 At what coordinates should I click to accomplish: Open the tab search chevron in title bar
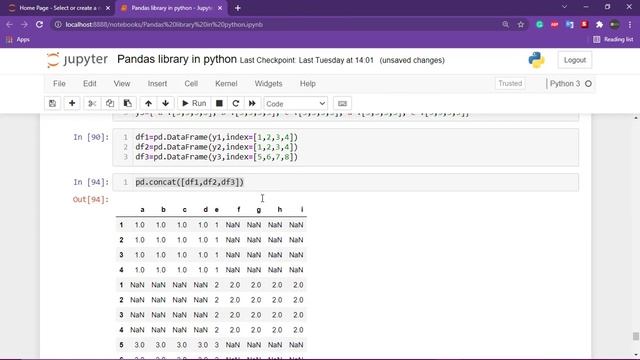[564, 7]
